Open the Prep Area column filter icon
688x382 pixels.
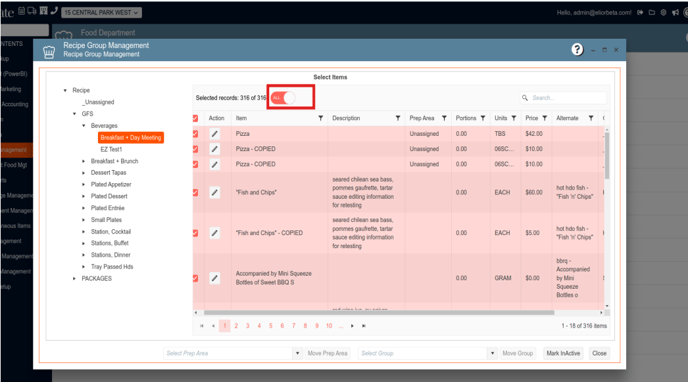[x=444, y=118]
